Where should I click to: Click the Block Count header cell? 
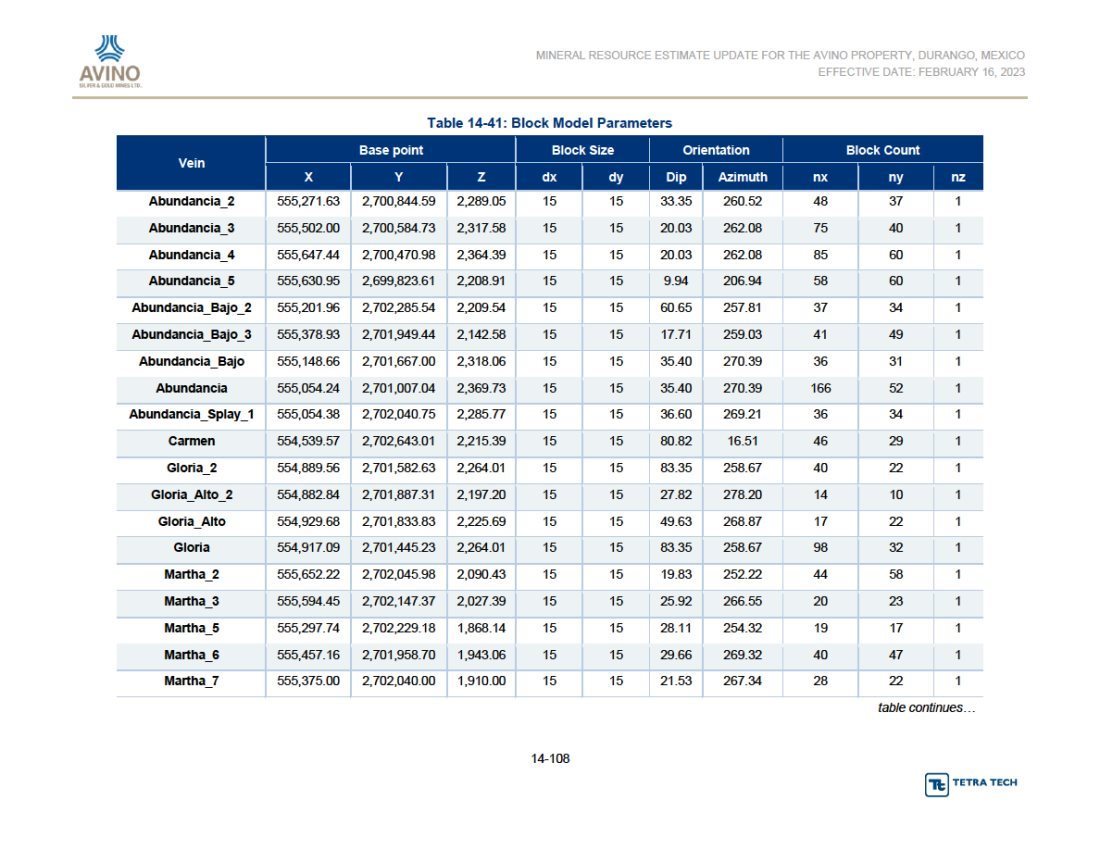coord(883,150)
